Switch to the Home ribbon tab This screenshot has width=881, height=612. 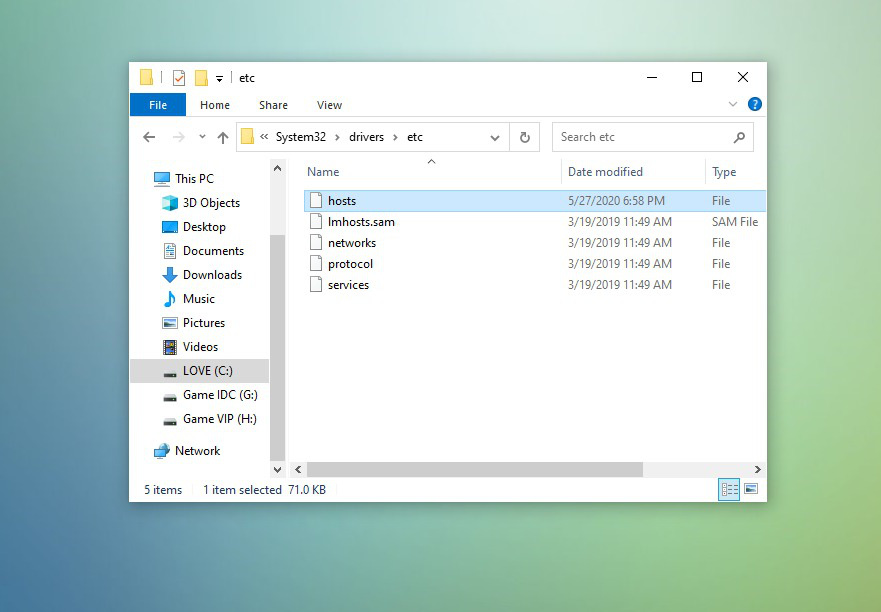[215, 105]
